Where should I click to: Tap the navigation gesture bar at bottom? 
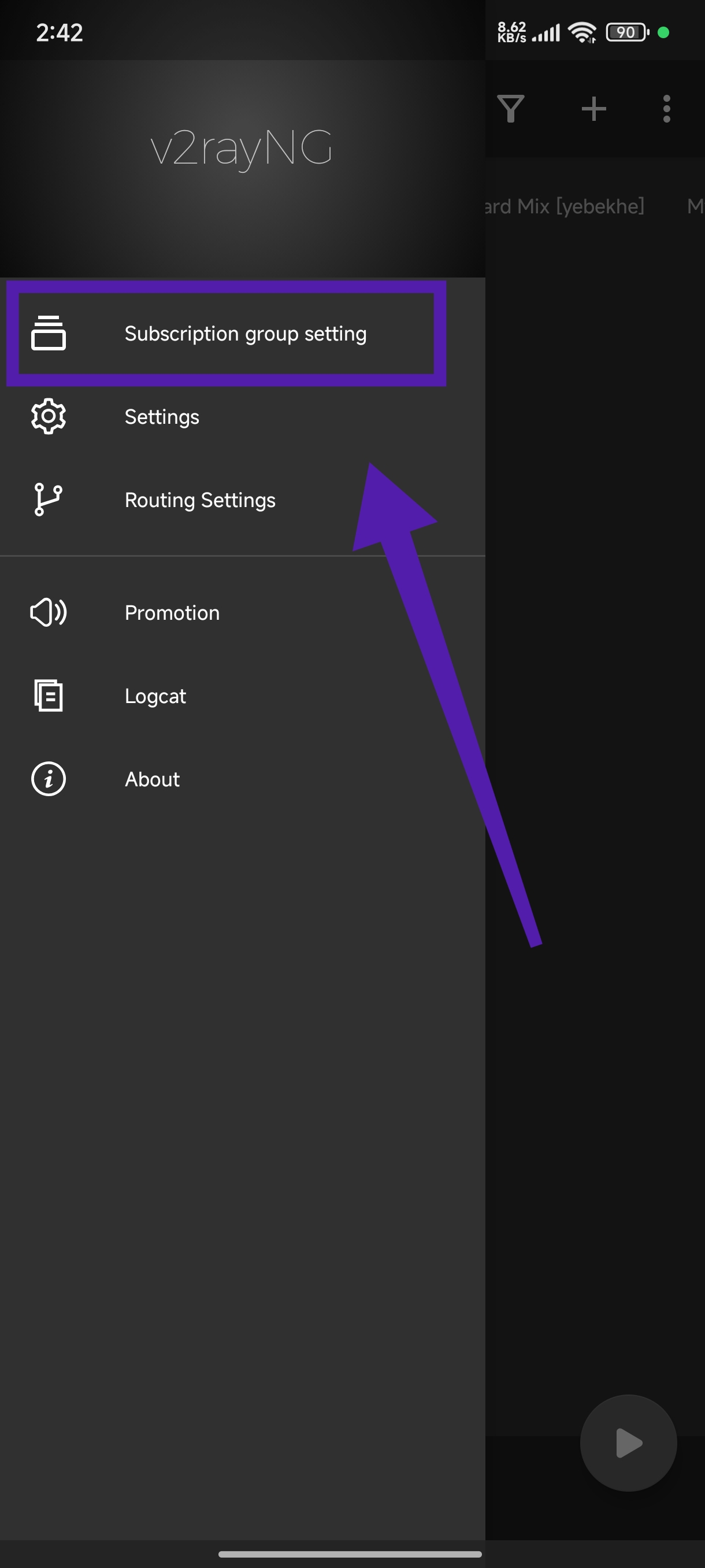[350, 1554]
